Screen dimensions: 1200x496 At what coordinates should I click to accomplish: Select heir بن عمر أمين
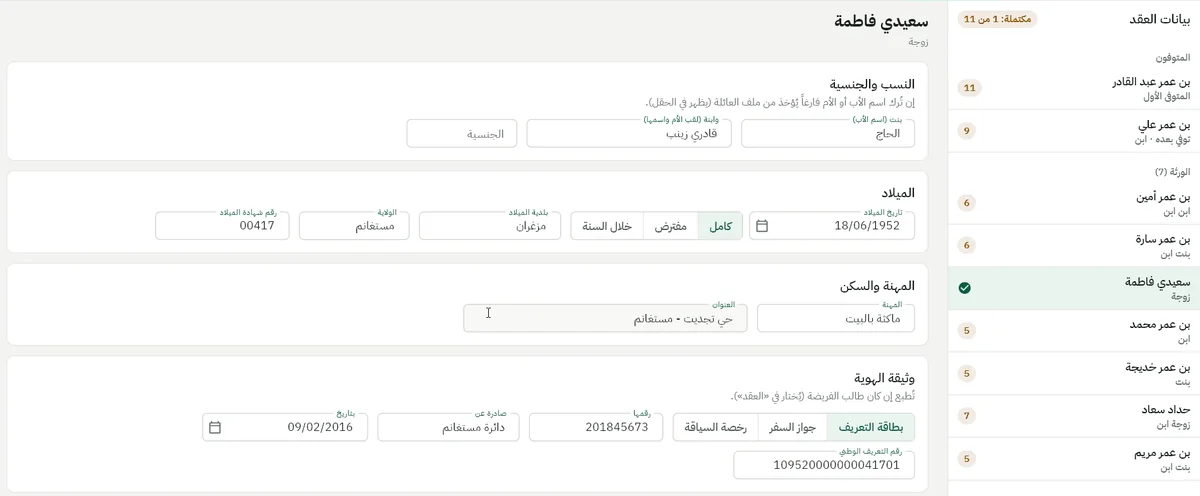[x=1074, y=203]
